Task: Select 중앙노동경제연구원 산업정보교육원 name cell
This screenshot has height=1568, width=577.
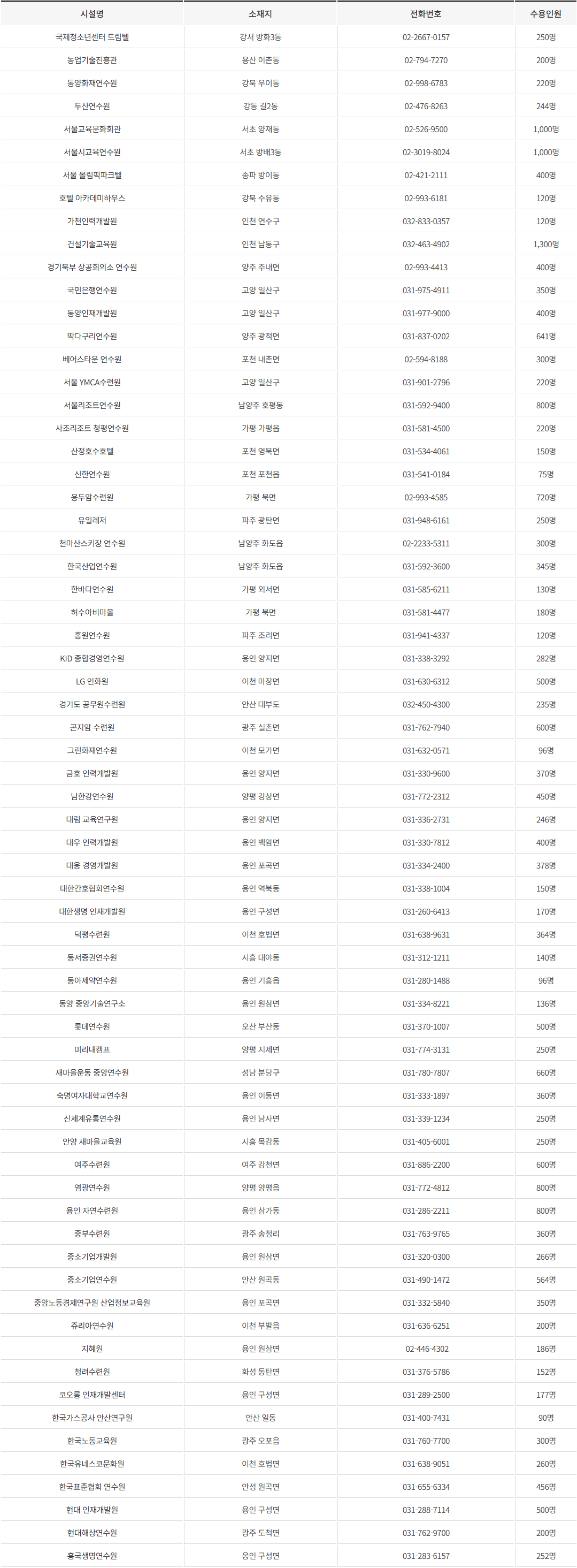Action: (92, 1303)
